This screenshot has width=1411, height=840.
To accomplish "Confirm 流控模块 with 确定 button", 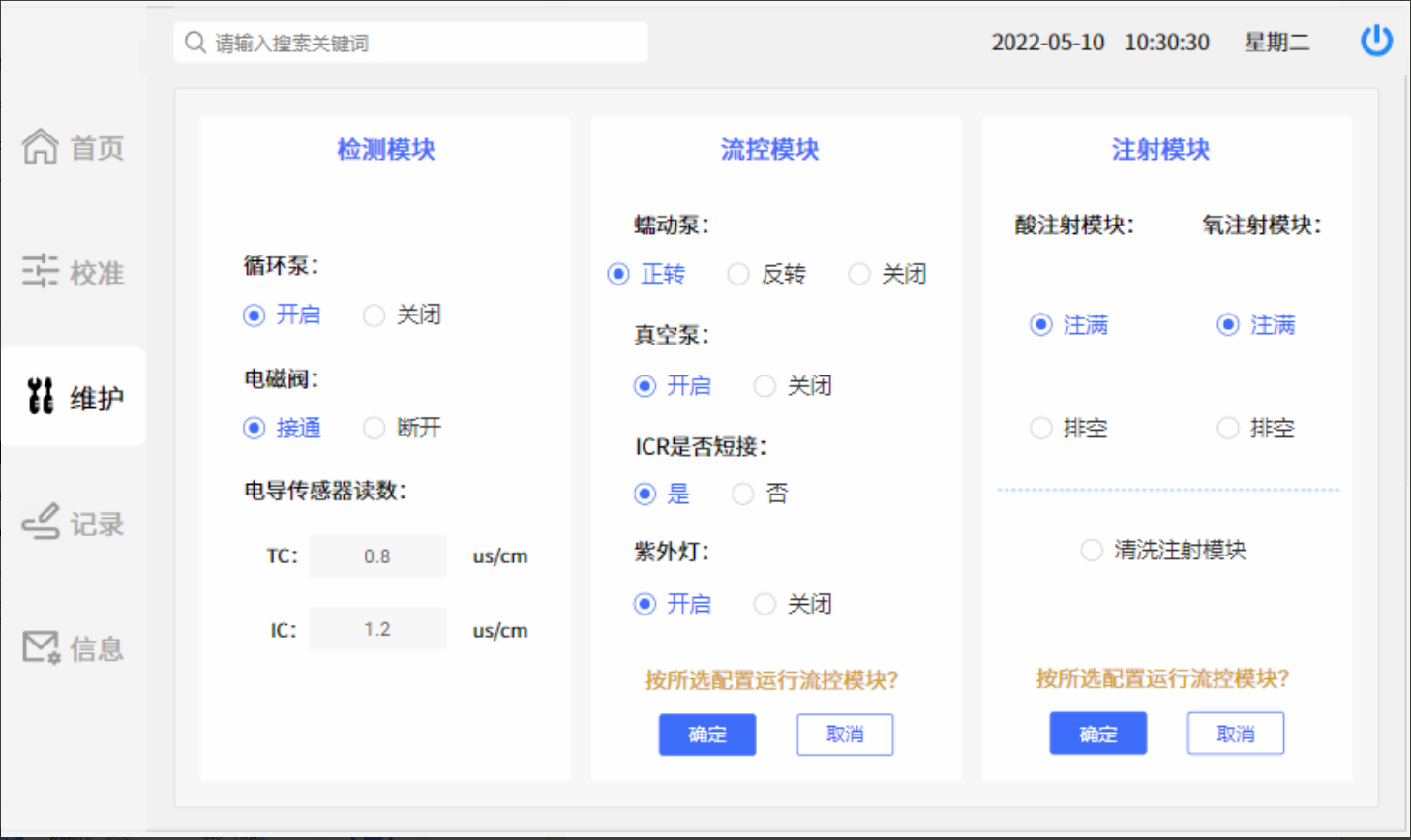I will point(707,735).
